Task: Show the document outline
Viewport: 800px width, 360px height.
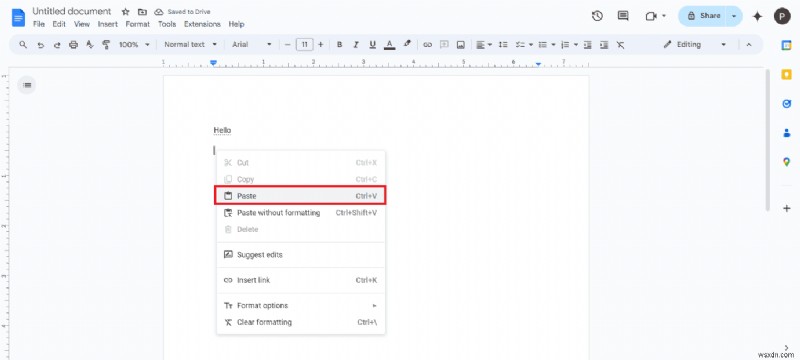Action: point(27,85)
